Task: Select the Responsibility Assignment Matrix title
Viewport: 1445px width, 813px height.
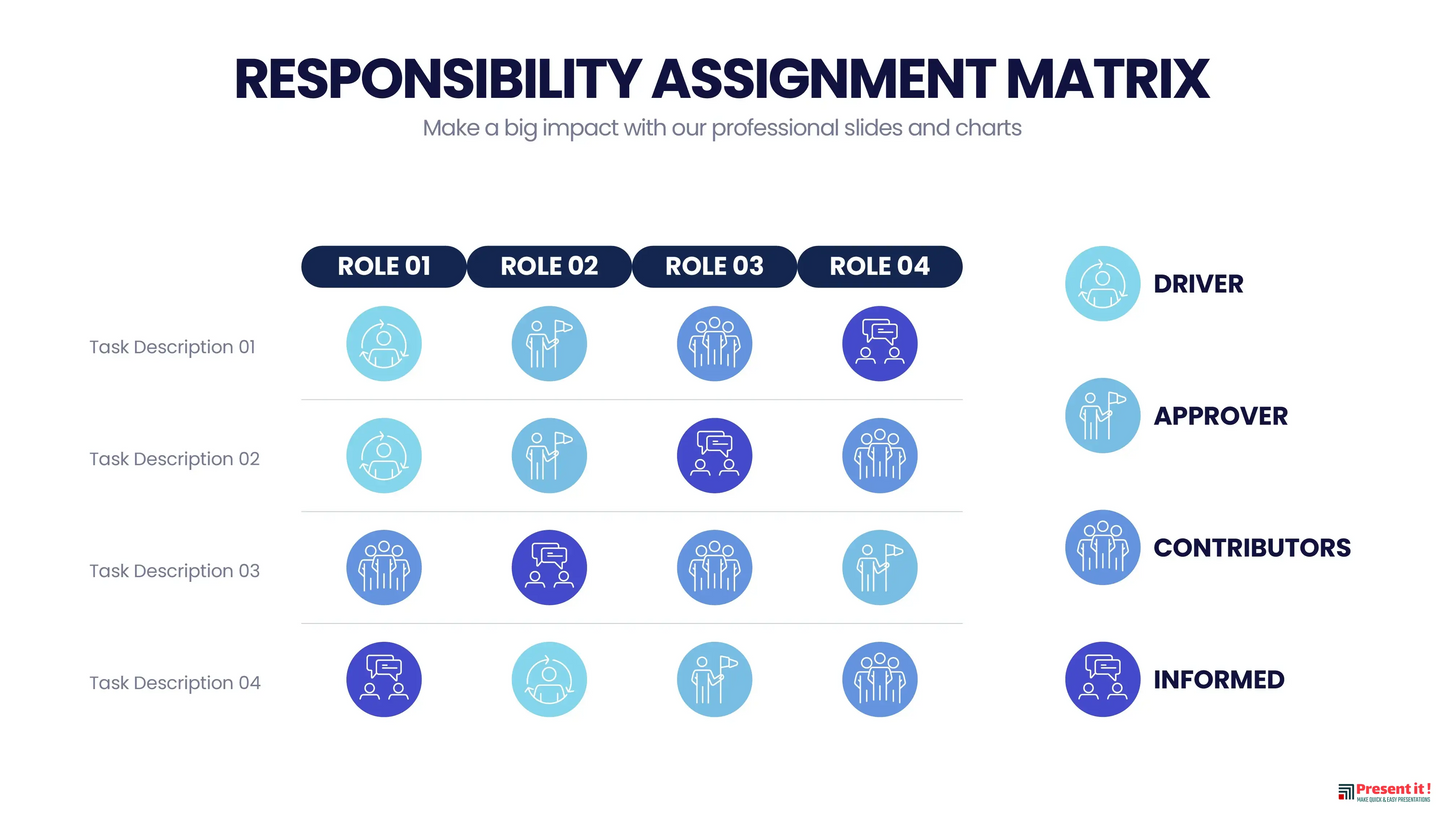Action: 722,79
